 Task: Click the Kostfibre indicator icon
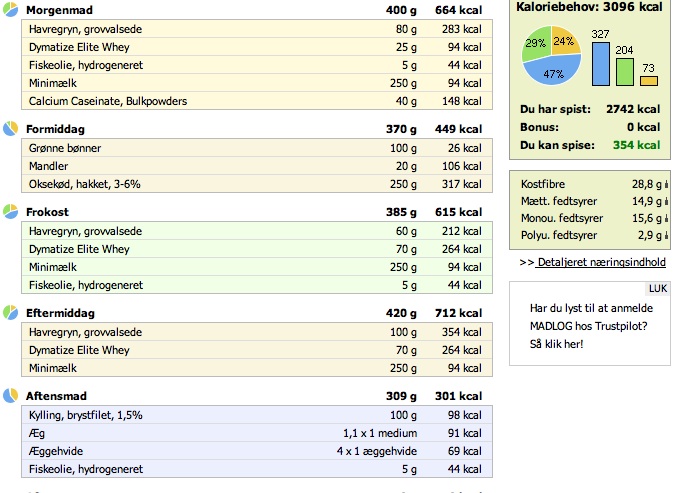pyautogui.click(x=666, y=184)
